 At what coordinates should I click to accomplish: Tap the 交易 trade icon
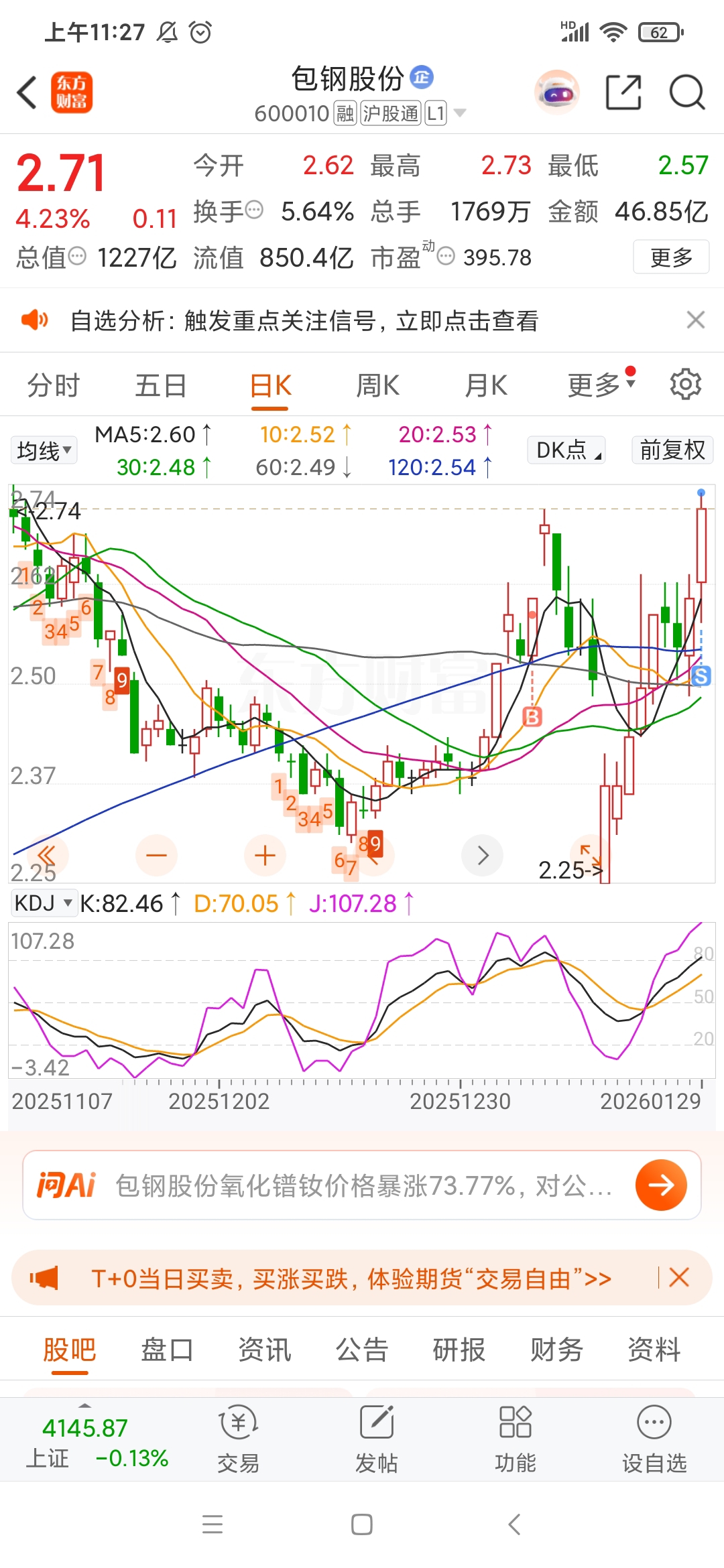point(238,1439)
